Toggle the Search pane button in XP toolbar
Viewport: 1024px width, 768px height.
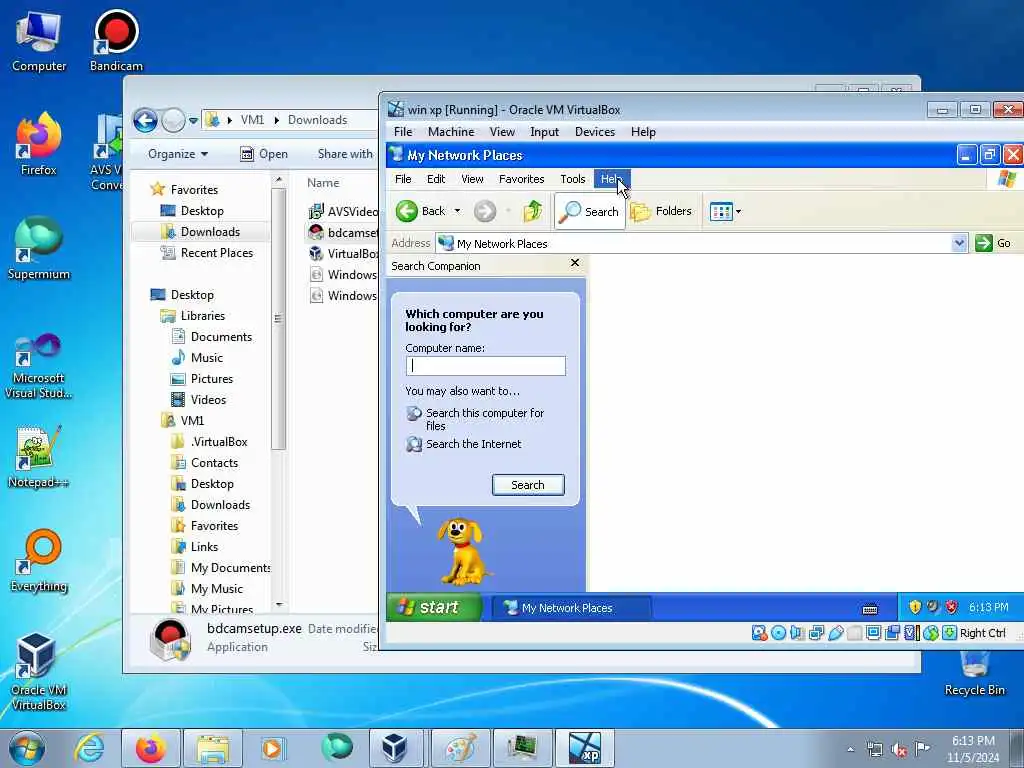[590, 211]
